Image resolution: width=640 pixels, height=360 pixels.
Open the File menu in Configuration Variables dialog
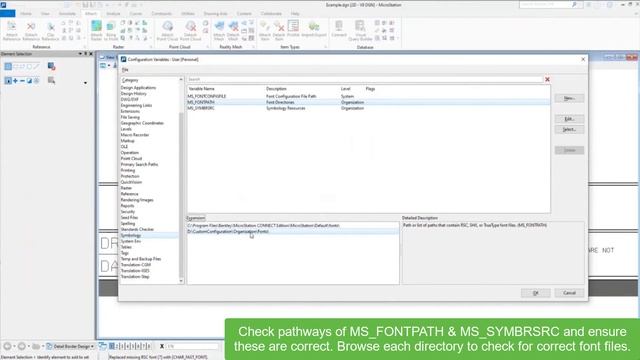click(125, 70)
